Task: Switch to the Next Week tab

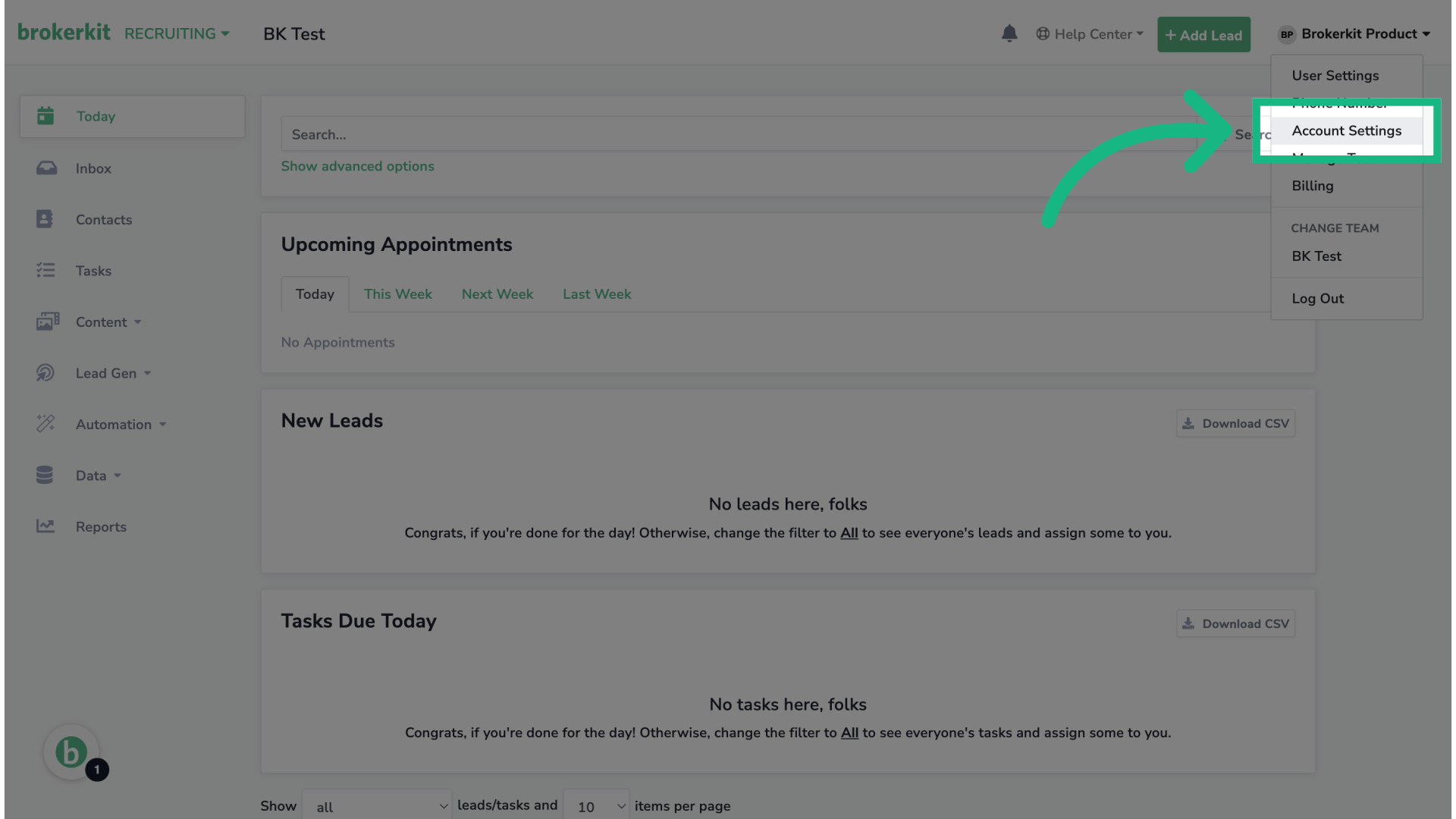Action: [x=497, y=294]
